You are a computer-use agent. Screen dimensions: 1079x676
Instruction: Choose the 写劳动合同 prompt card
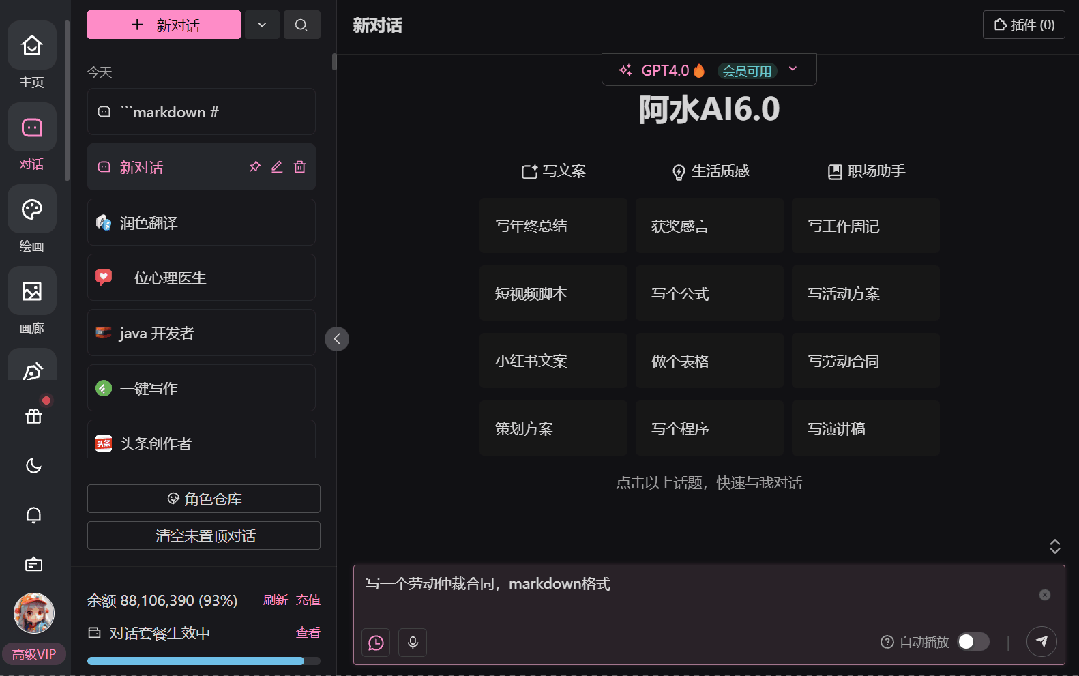866,361
